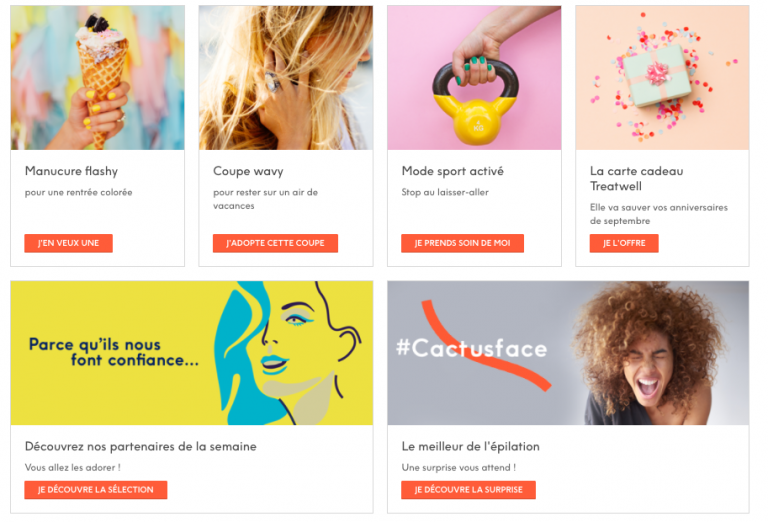
Task: Select "Découvrez nos partenaires de la semaine" title
Action: coord(141,447)
